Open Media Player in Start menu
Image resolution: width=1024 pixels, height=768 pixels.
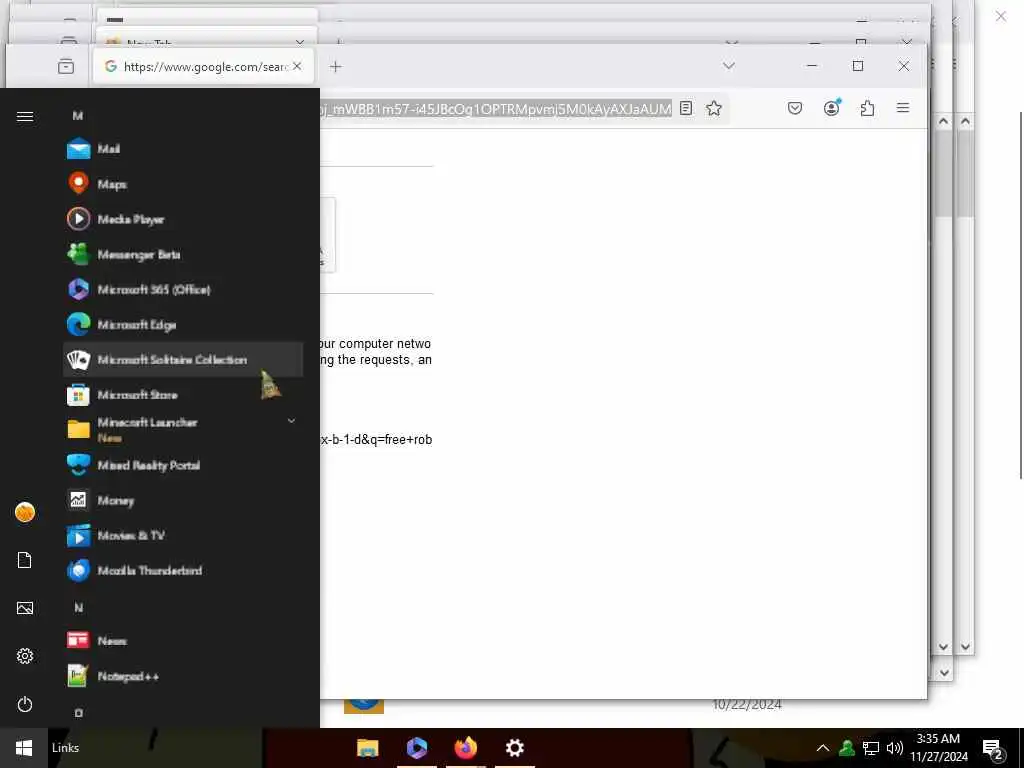coord(183,219)
